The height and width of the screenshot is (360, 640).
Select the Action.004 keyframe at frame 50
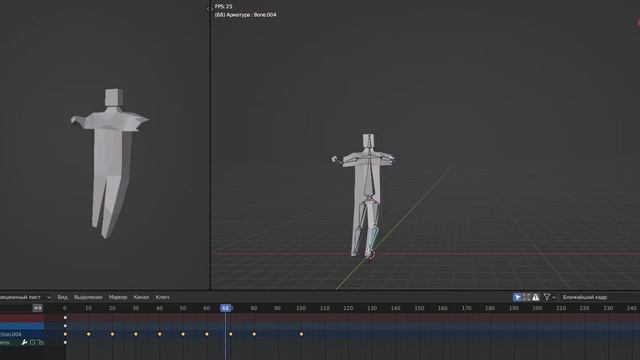[183, 334]
